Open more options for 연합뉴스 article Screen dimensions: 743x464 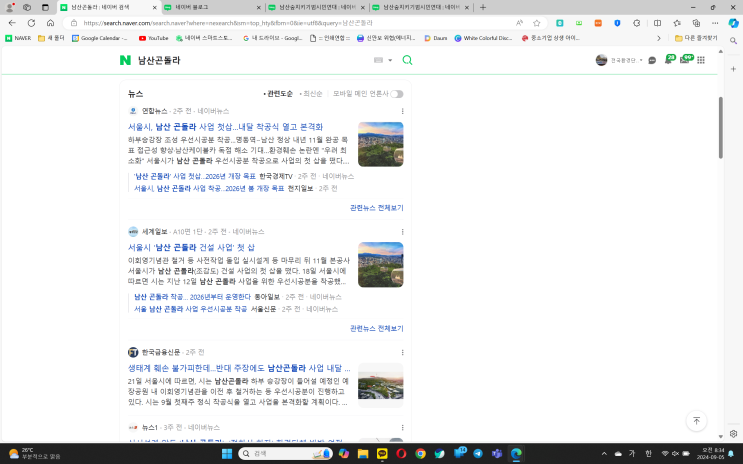click(x=402, y=111)
